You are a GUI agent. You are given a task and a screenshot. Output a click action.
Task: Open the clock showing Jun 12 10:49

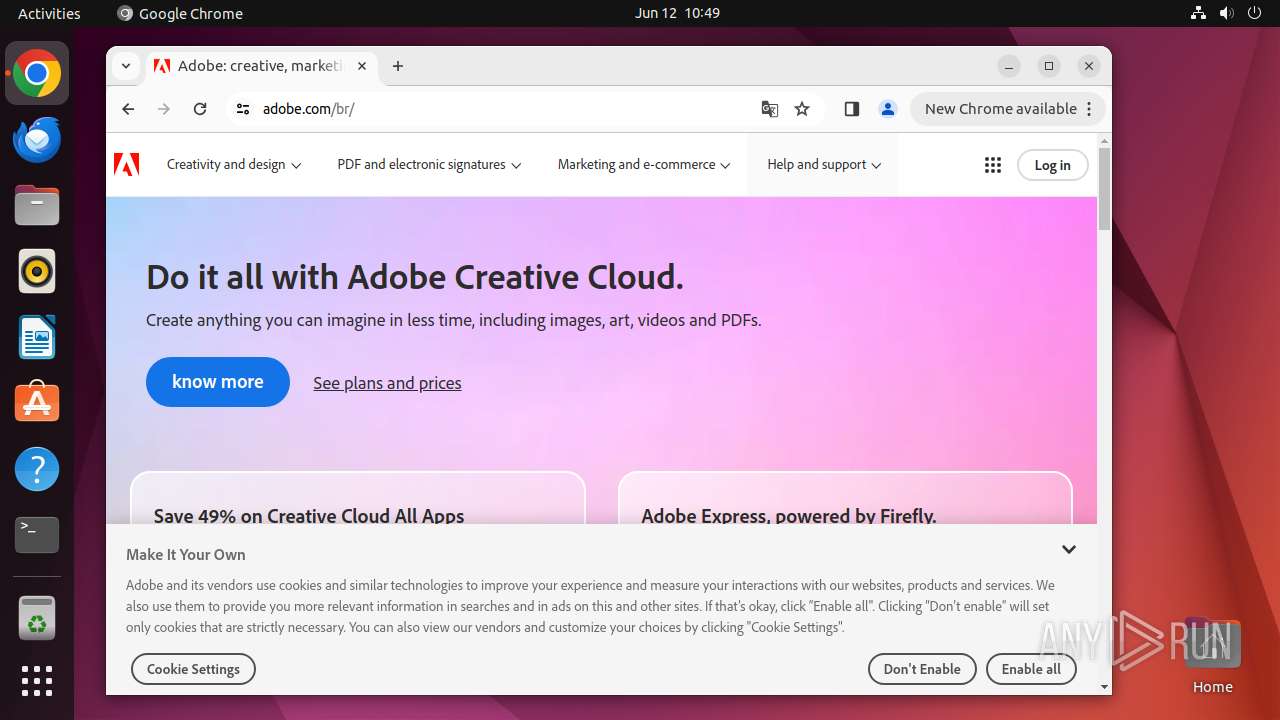[x=677, y=13]
